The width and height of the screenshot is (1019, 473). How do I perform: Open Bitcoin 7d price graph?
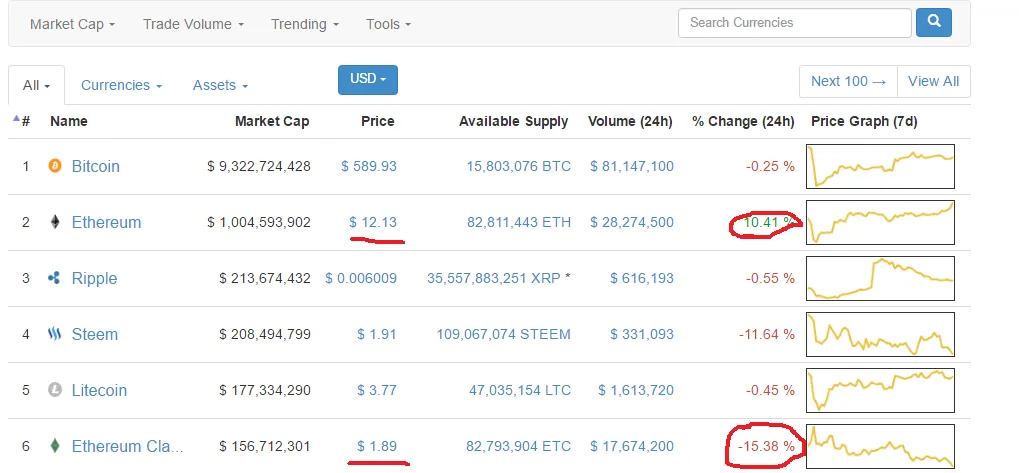pos(880,166)
